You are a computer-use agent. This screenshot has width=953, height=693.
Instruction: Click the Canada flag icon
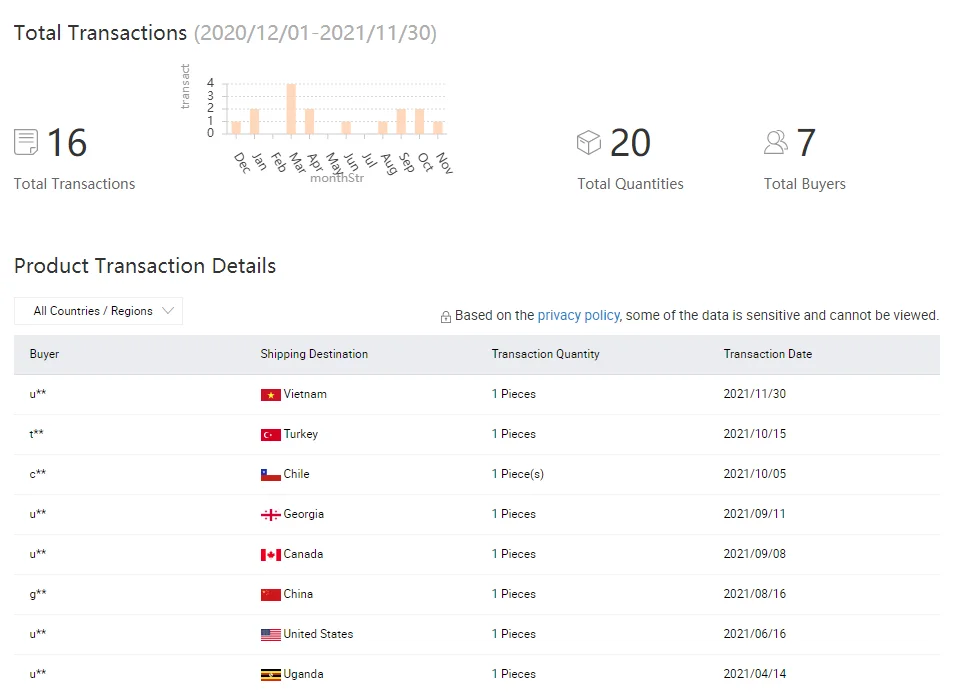[270, 555]
